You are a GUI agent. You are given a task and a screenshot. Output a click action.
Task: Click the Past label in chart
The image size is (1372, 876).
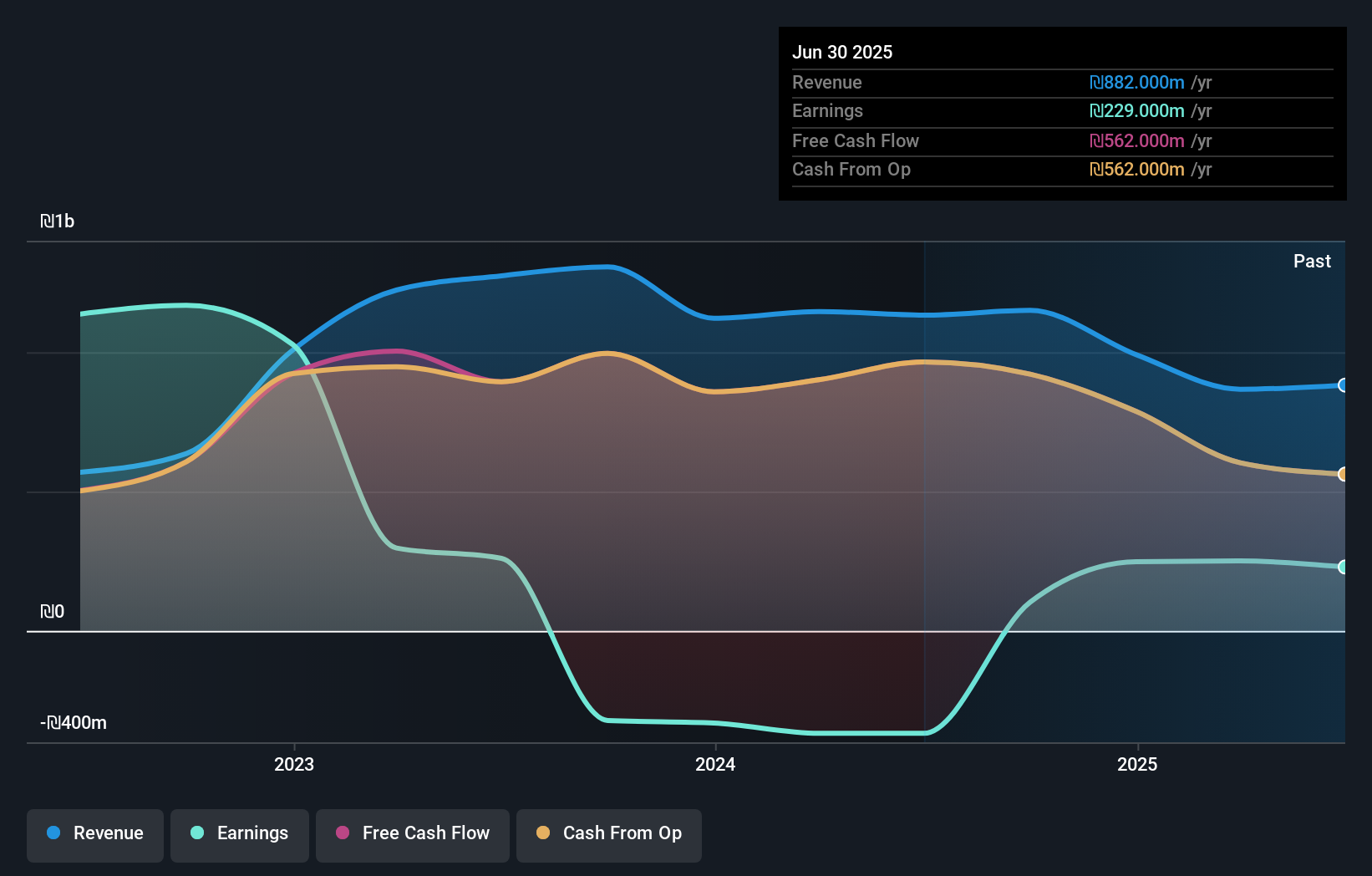click(x=1312, y=261)
